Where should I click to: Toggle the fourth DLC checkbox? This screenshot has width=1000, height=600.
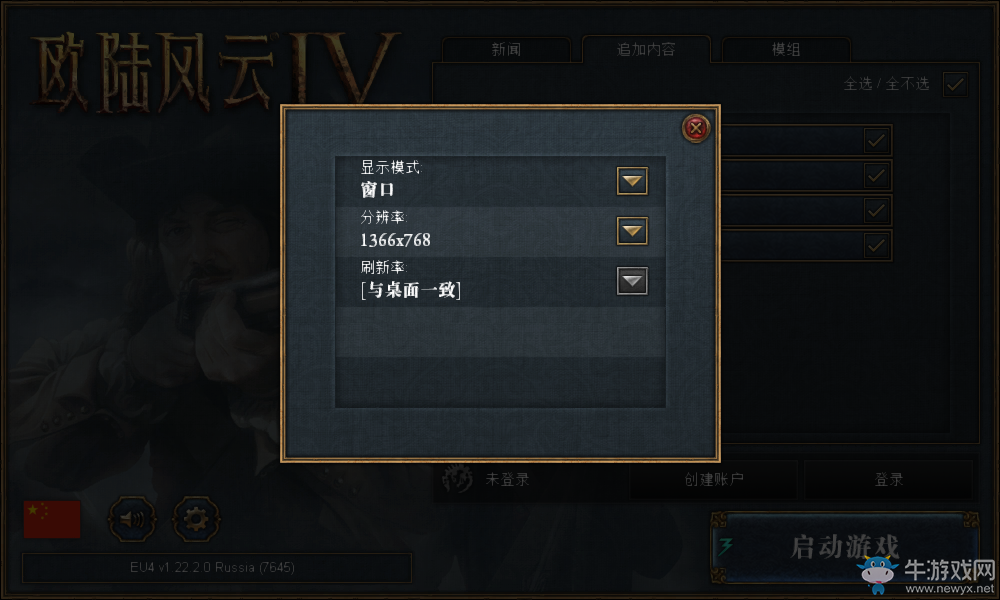(x=876, y=245)
